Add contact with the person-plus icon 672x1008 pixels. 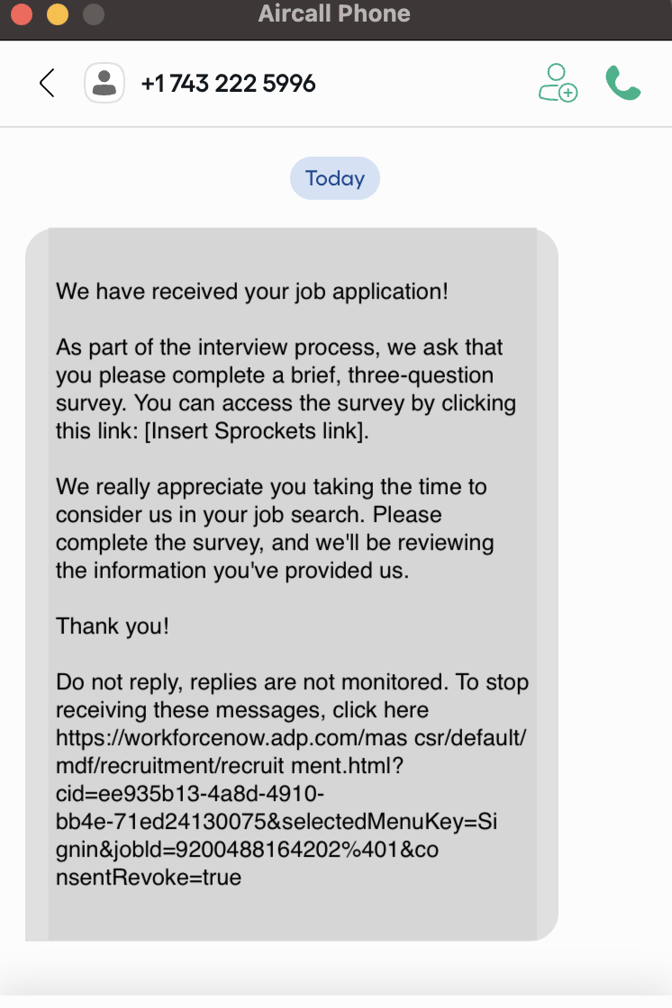pos(557,83)
